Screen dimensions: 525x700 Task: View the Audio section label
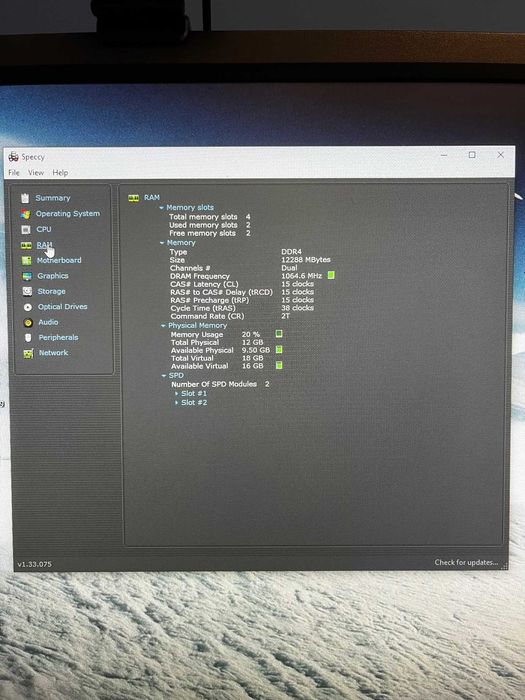tap(48, 322)
